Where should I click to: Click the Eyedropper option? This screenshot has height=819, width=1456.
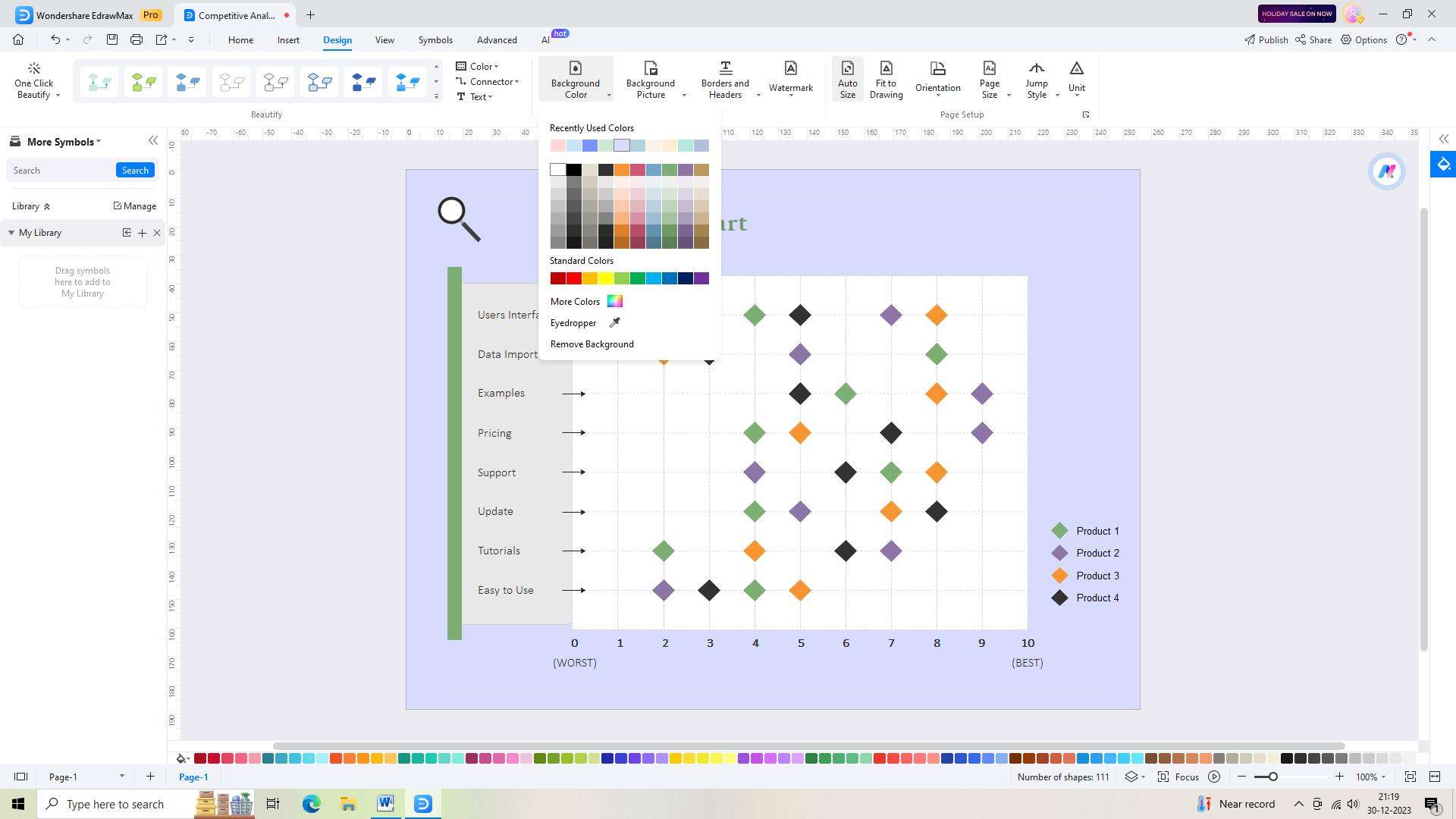(x=573, y=322)
